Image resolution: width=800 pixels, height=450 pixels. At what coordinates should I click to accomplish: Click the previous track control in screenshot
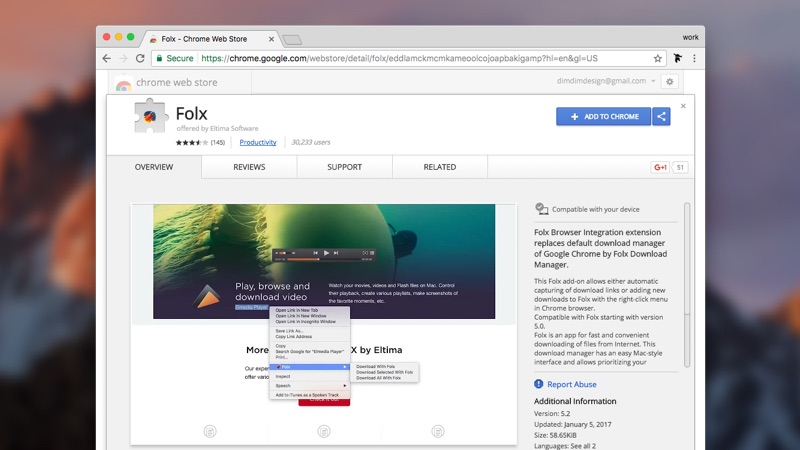click(x=315, y=253)
